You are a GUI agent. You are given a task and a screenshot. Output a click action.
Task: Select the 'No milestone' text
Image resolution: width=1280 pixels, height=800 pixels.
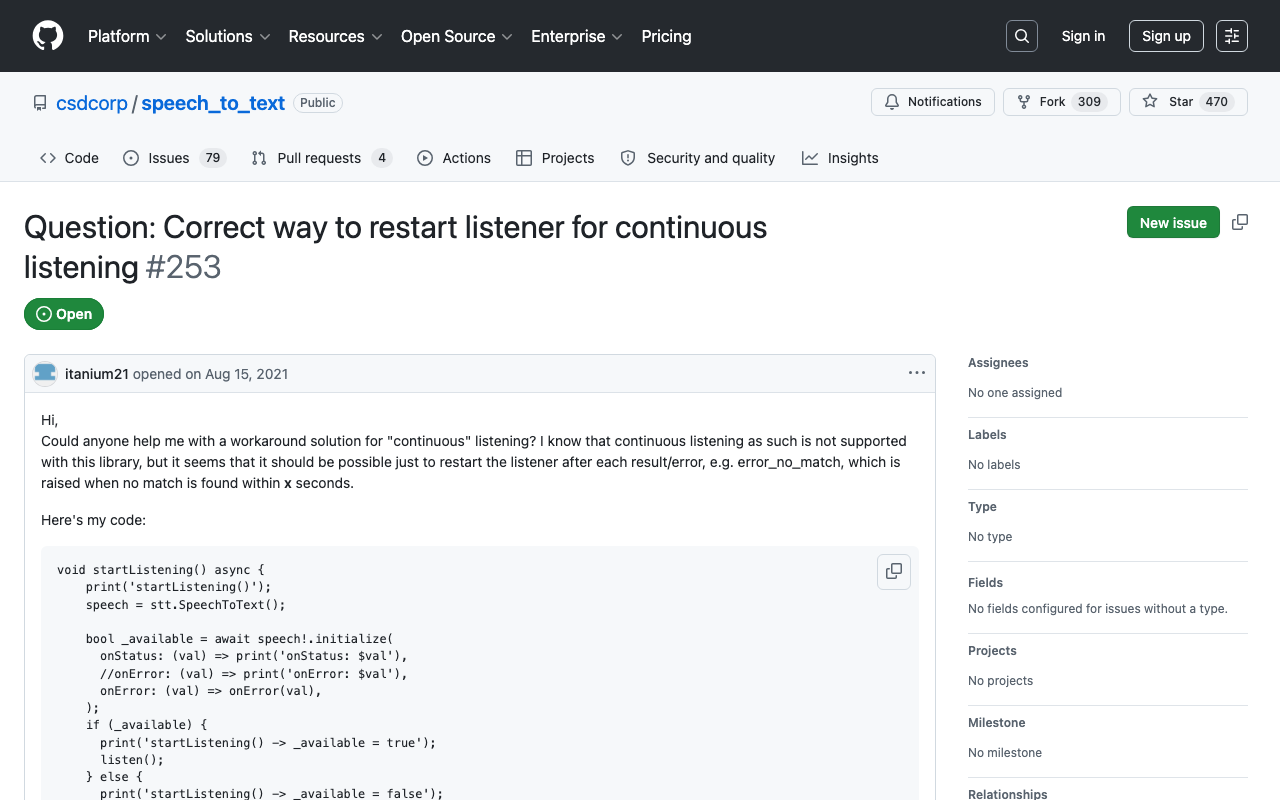[1005, 753]
